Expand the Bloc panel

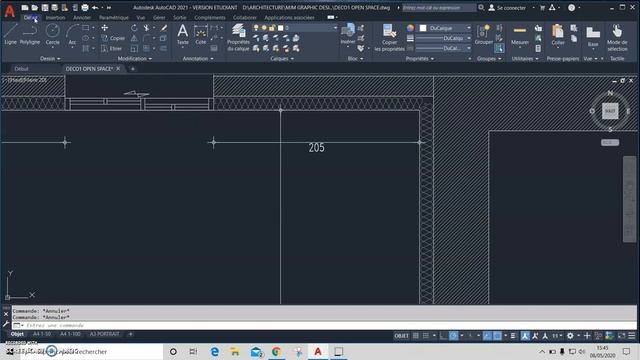[x=356, y=58]
